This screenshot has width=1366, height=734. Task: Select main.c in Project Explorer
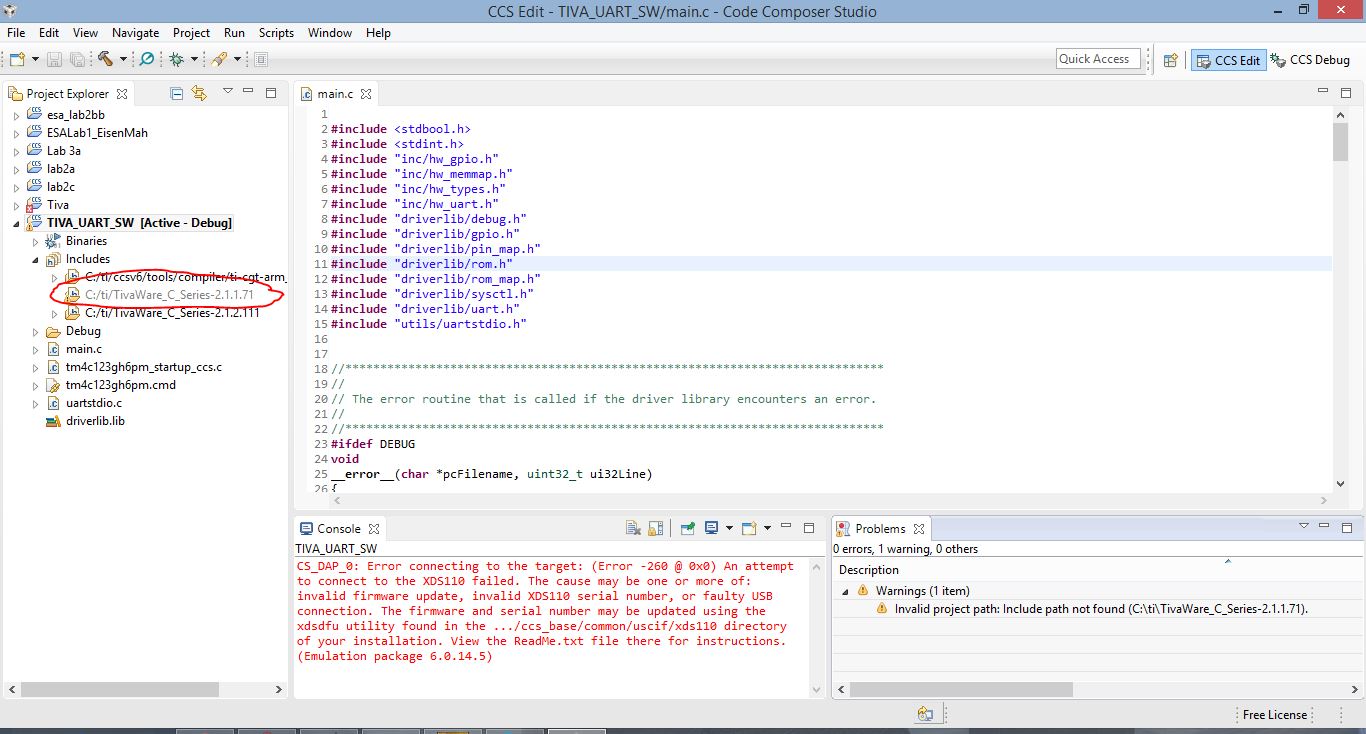84,349
